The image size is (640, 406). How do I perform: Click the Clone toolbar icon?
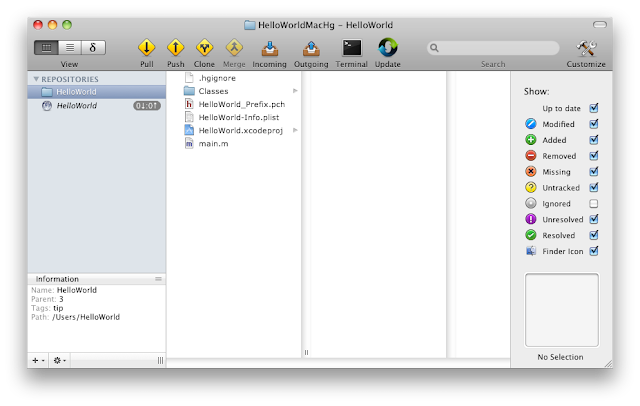[204, 48]
